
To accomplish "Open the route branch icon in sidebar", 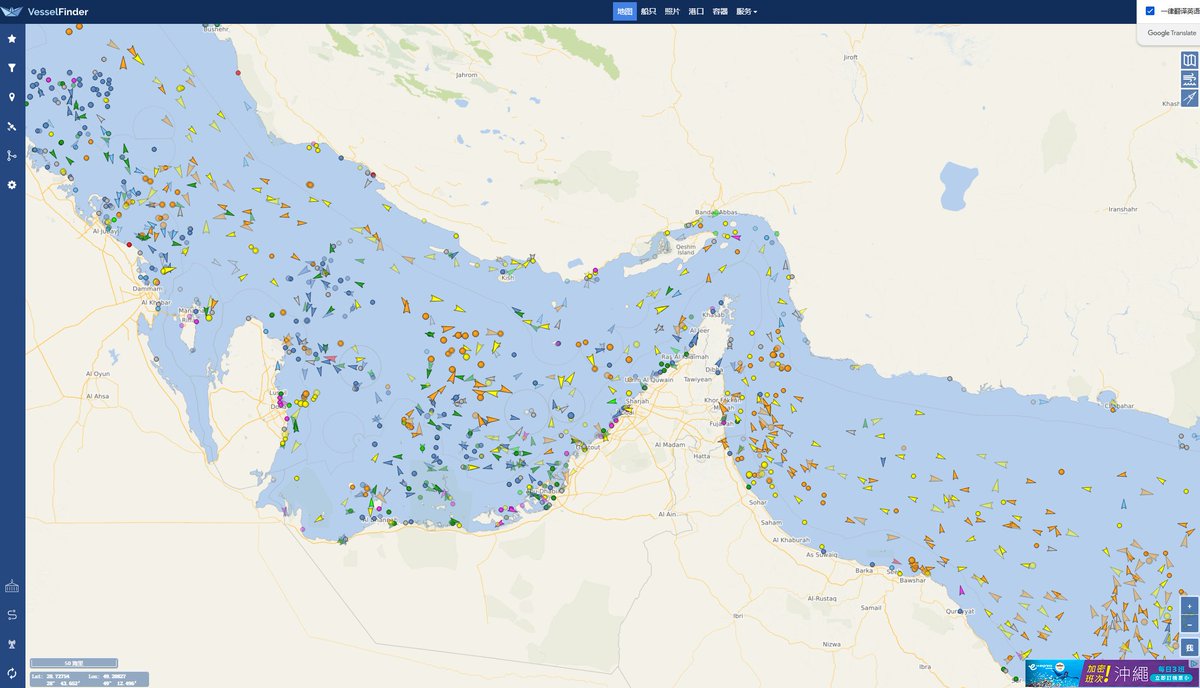I will tap(12, 156).
